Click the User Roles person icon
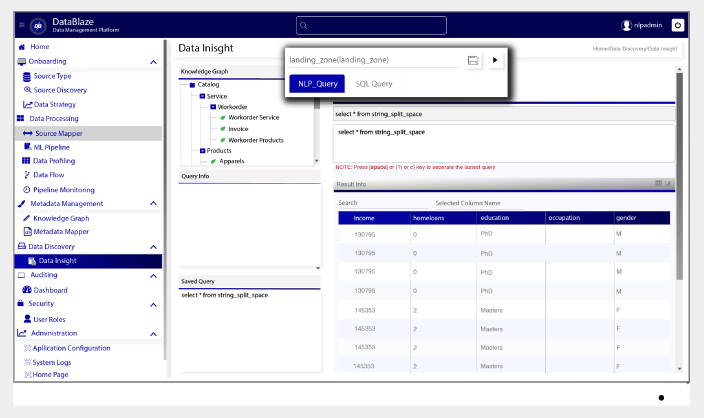This screenshot has height=418, width=704. [x=27, y=319]
